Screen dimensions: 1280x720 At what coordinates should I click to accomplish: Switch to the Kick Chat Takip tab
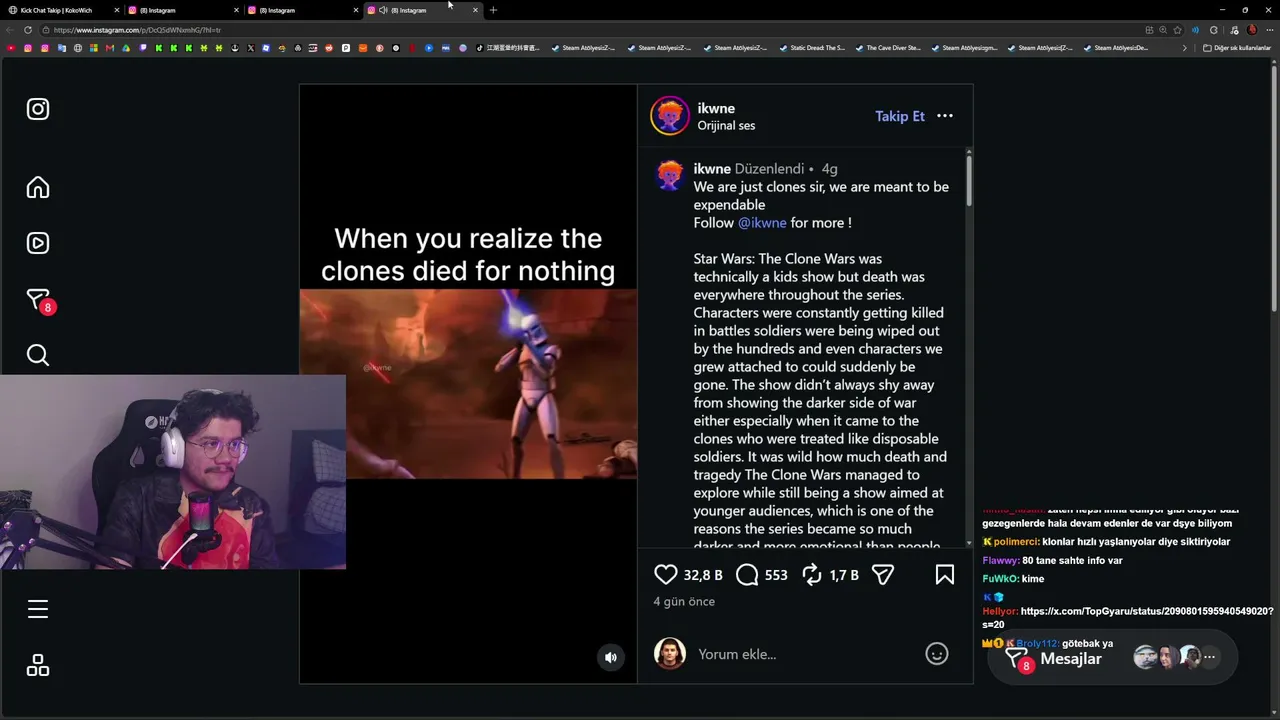coord(62,10)
